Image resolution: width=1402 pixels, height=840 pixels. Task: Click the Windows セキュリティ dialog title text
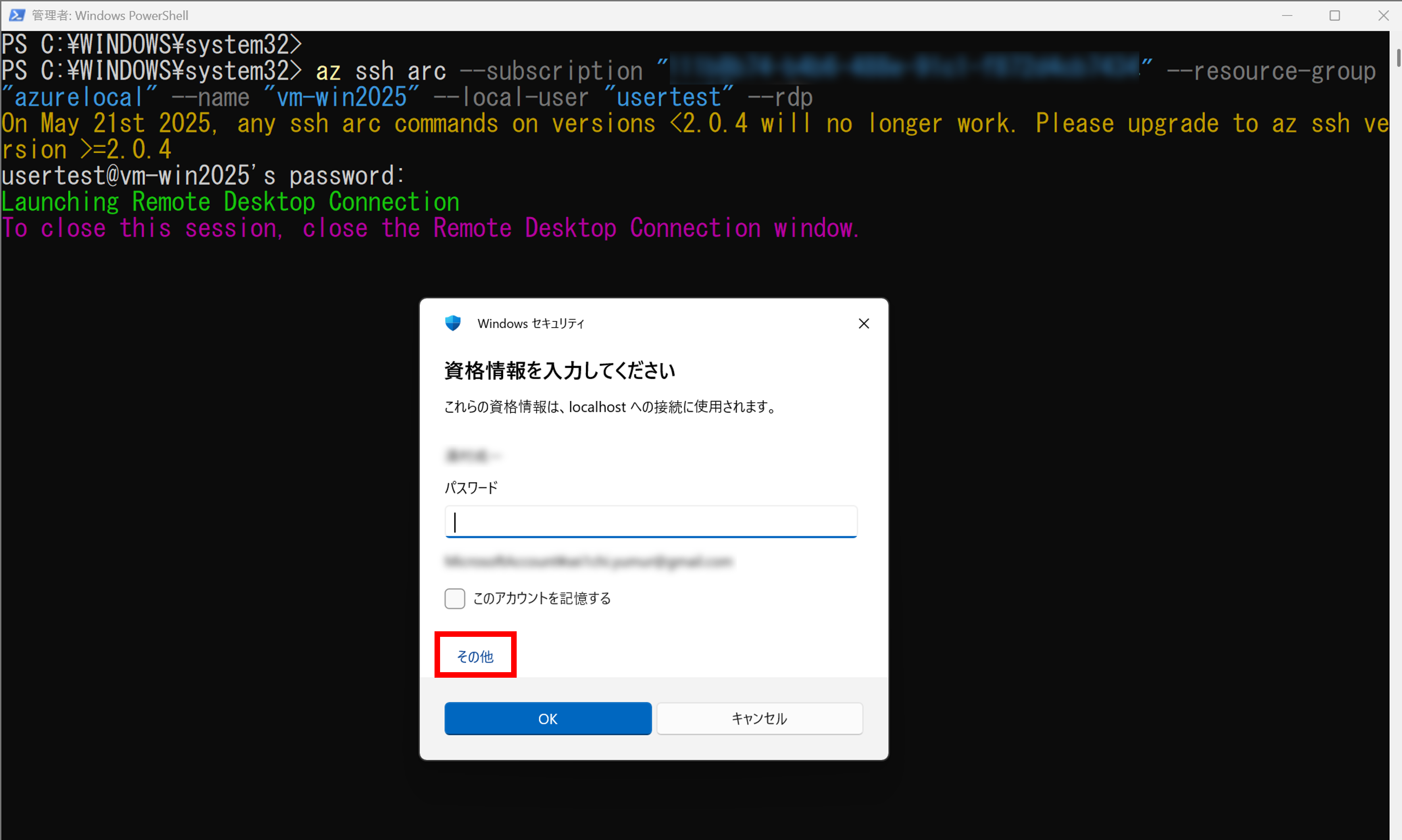531,323
